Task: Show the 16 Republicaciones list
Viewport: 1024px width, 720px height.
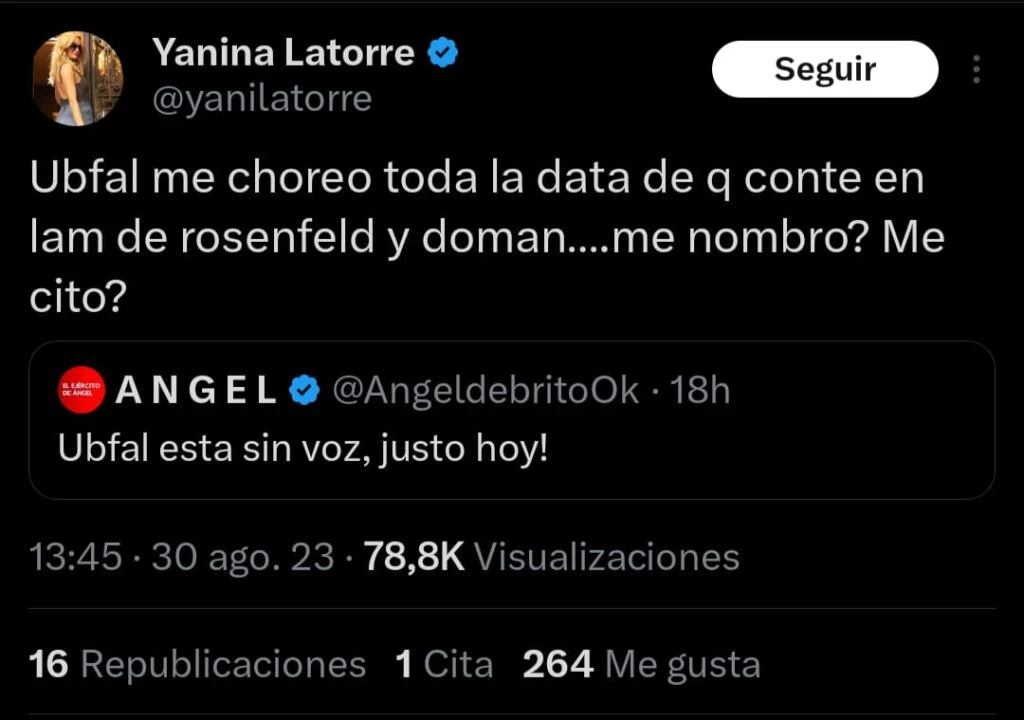Action: coord(198,664)
